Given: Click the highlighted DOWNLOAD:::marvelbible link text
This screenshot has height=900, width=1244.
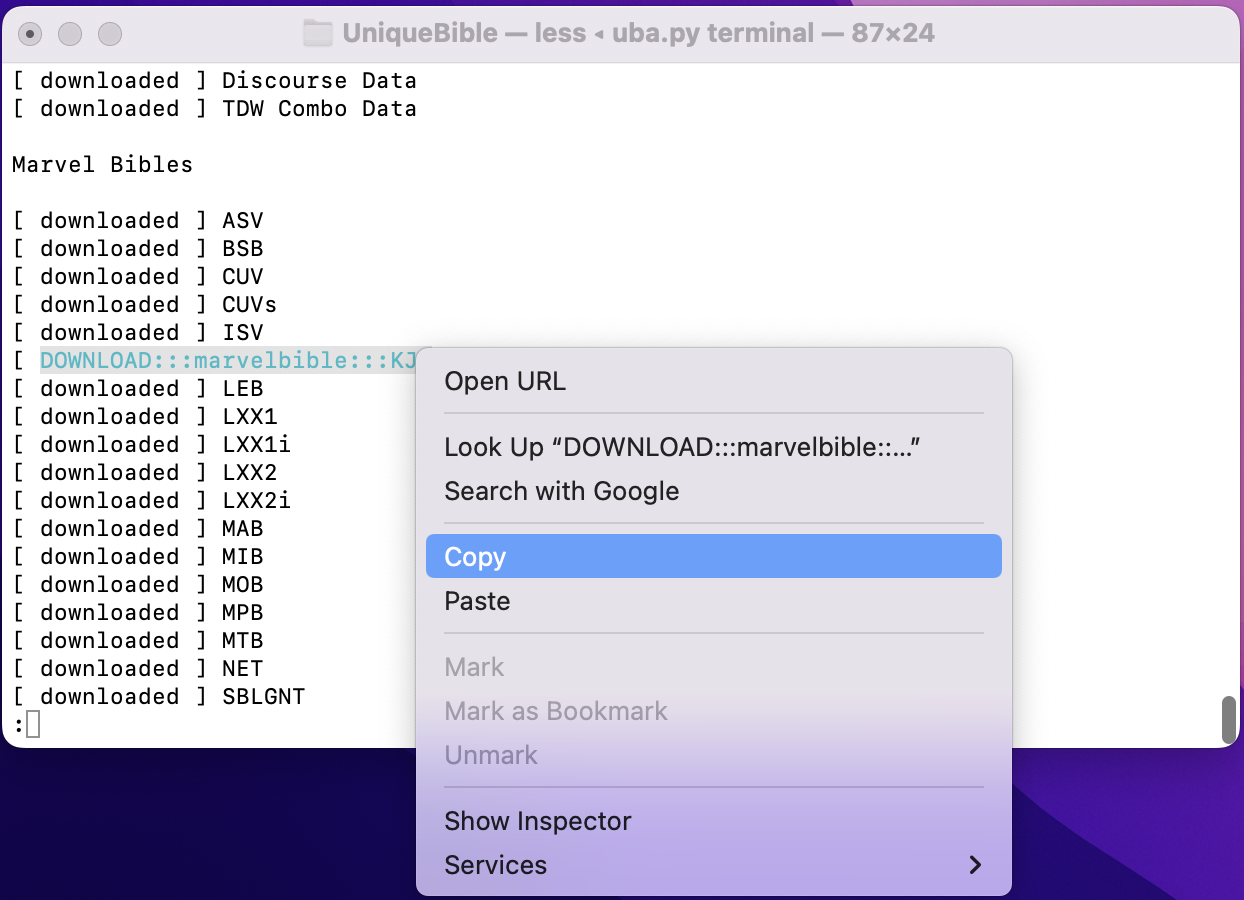Looking at the screenshot, I should click(x=228, y=360).
